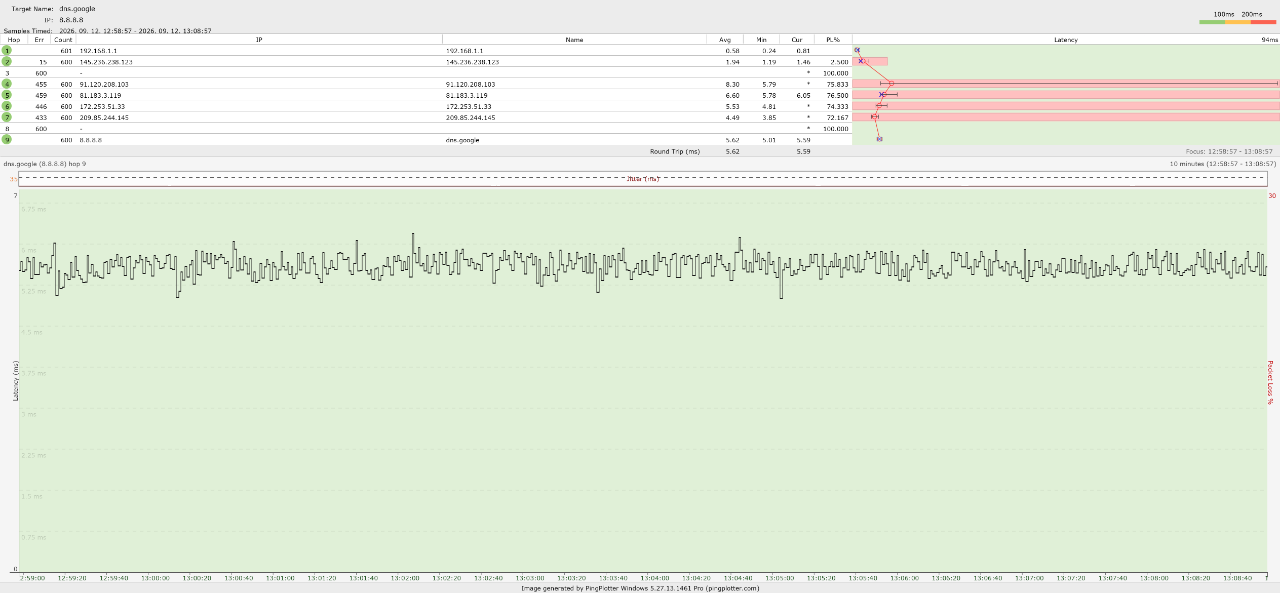
Task: Sort by the Avg column header
Action: 725,39
